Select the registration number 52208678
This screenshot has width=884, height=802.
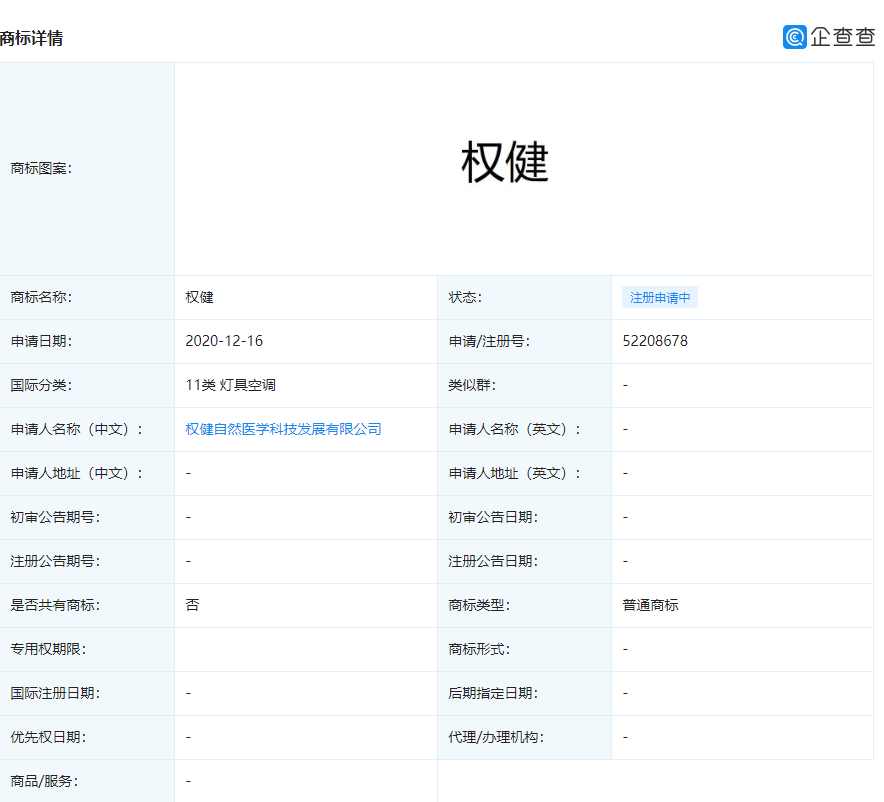tap(655, 341)
